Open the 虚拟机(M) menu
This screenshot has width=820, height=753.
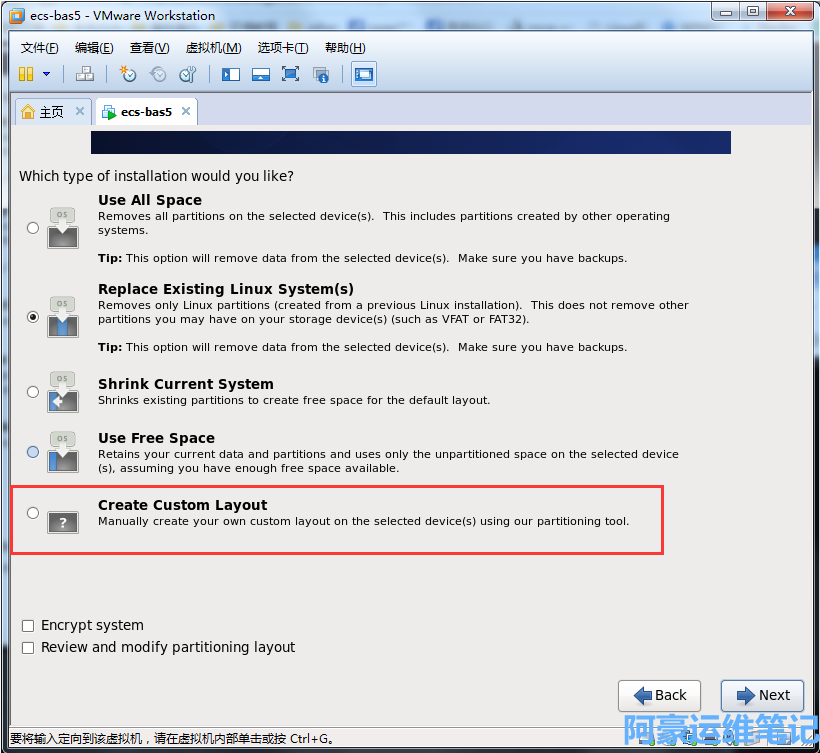click(x=213, y=48)
